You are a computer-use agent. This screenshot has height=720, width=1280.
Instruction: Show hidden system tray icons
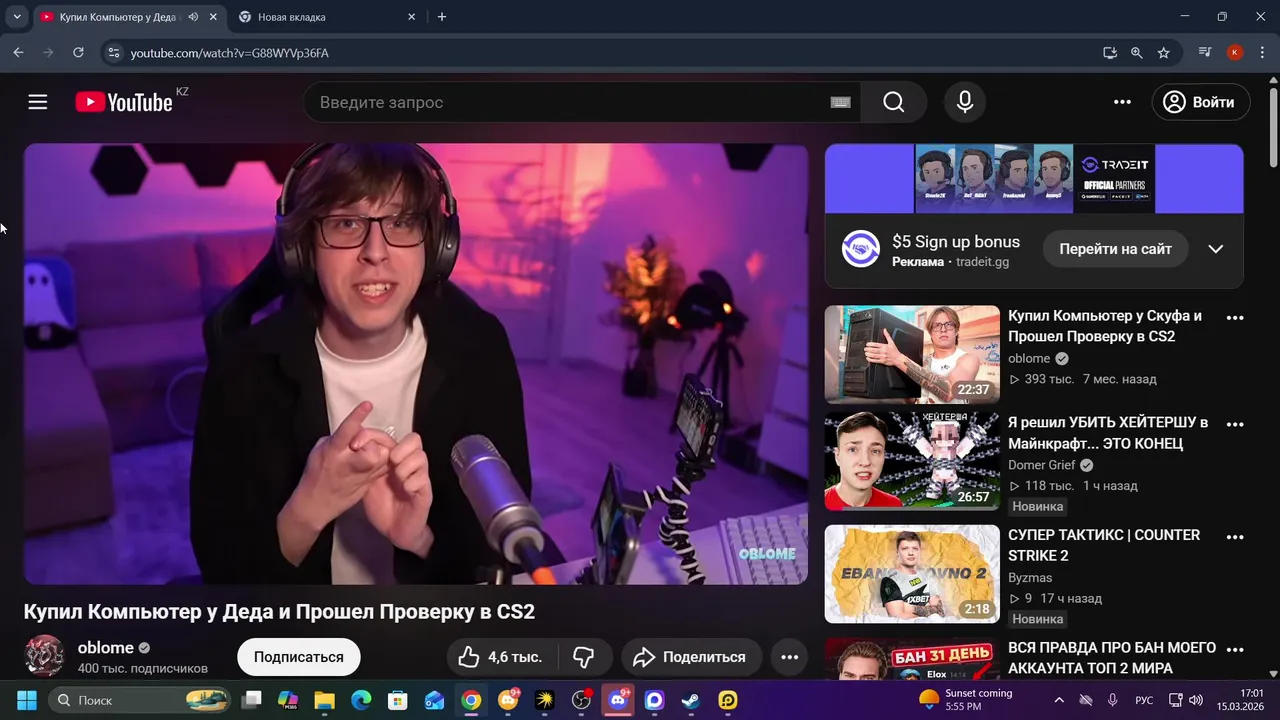click(1059, 700)
